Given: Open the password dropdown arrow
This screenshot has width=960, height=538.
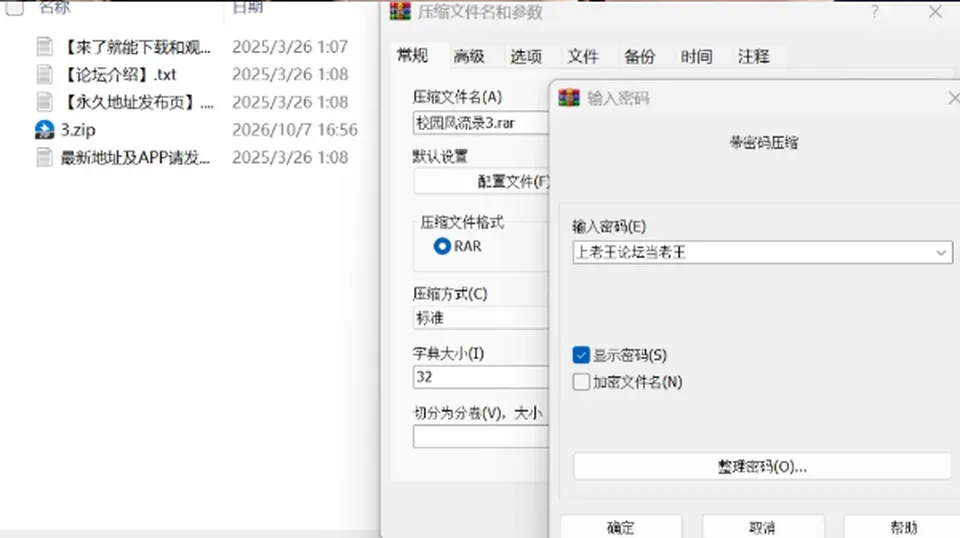Looking at the screenshot, I should tap(941, 252).
